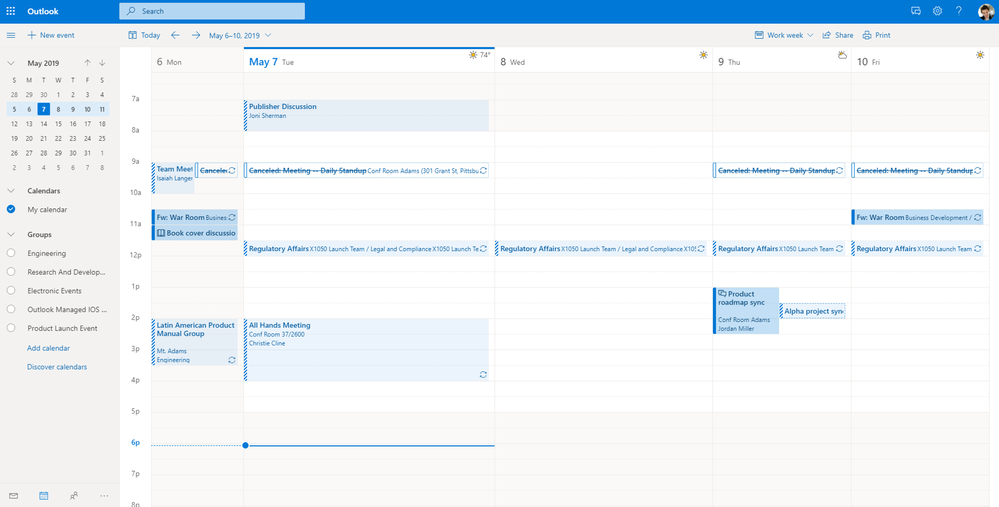999x507 pixels.
Task: Click the Print menu item
Action: [x=877, y=35]
